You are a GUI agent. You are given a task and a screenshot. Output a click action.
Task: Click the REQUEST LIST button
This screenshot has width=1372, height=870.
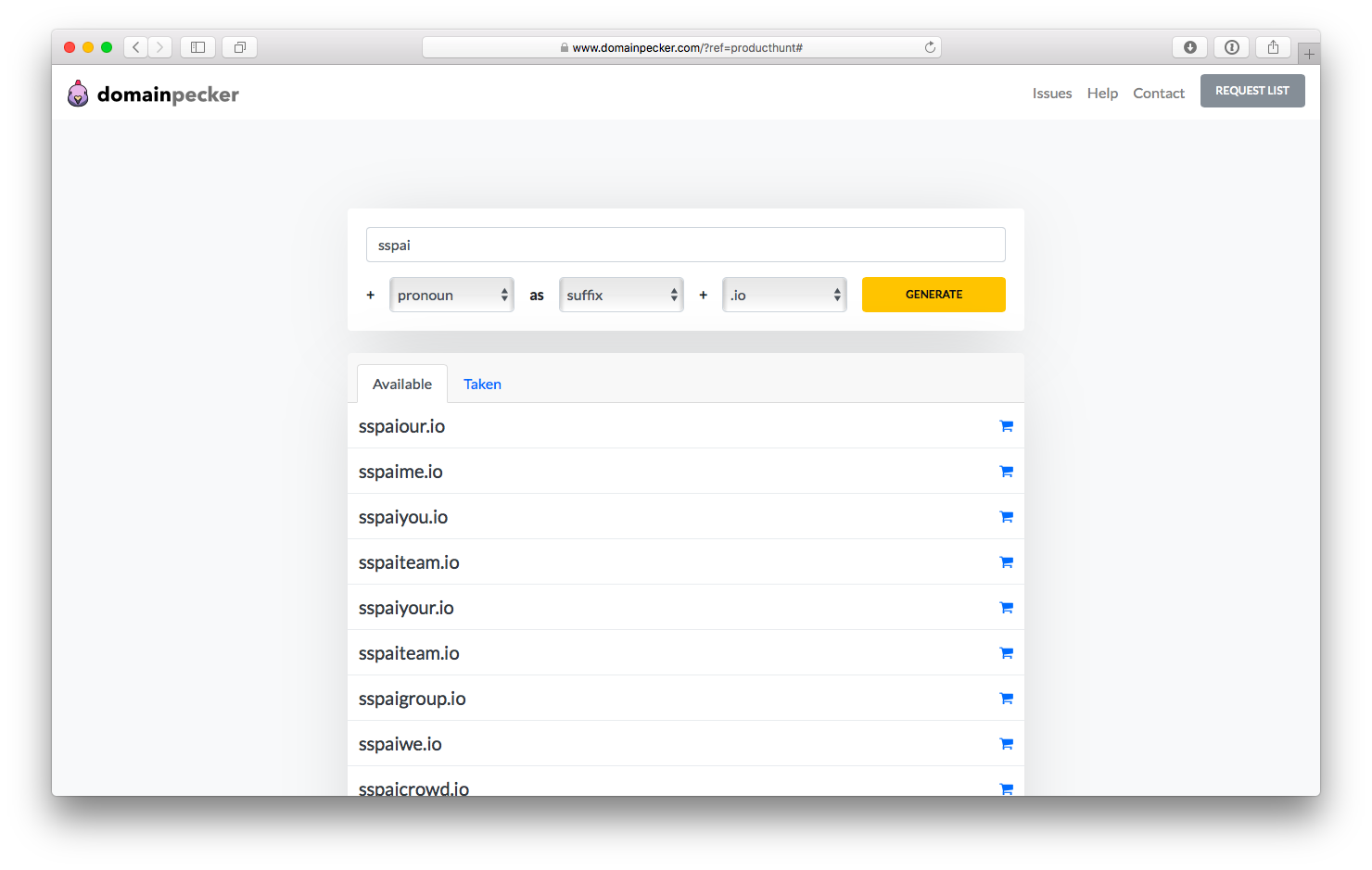[x=1251, y=91]
